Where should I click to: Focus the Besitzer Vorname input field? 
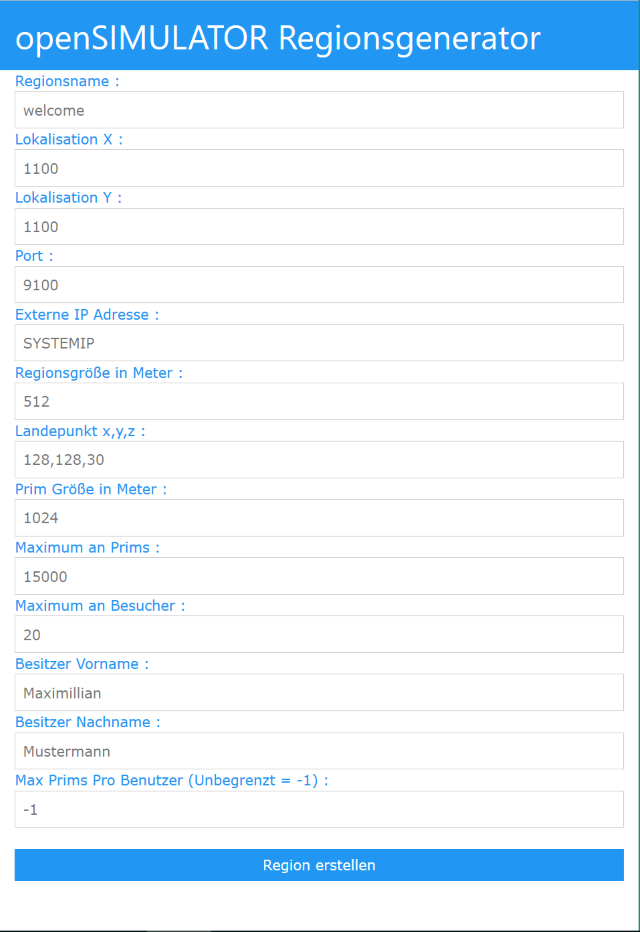(319, 692)
